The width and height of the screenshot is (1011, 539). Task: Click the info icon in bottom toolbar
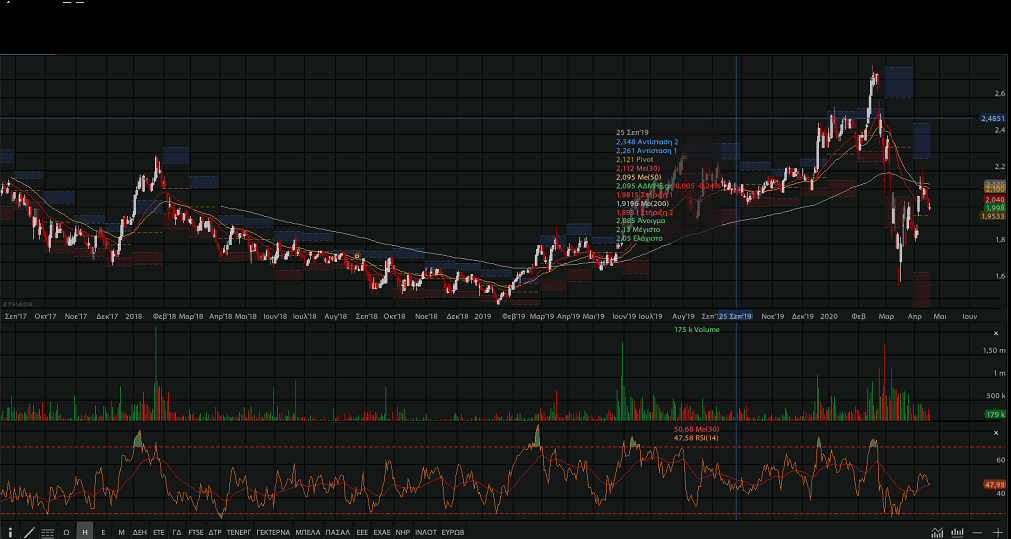click(11, 532)
